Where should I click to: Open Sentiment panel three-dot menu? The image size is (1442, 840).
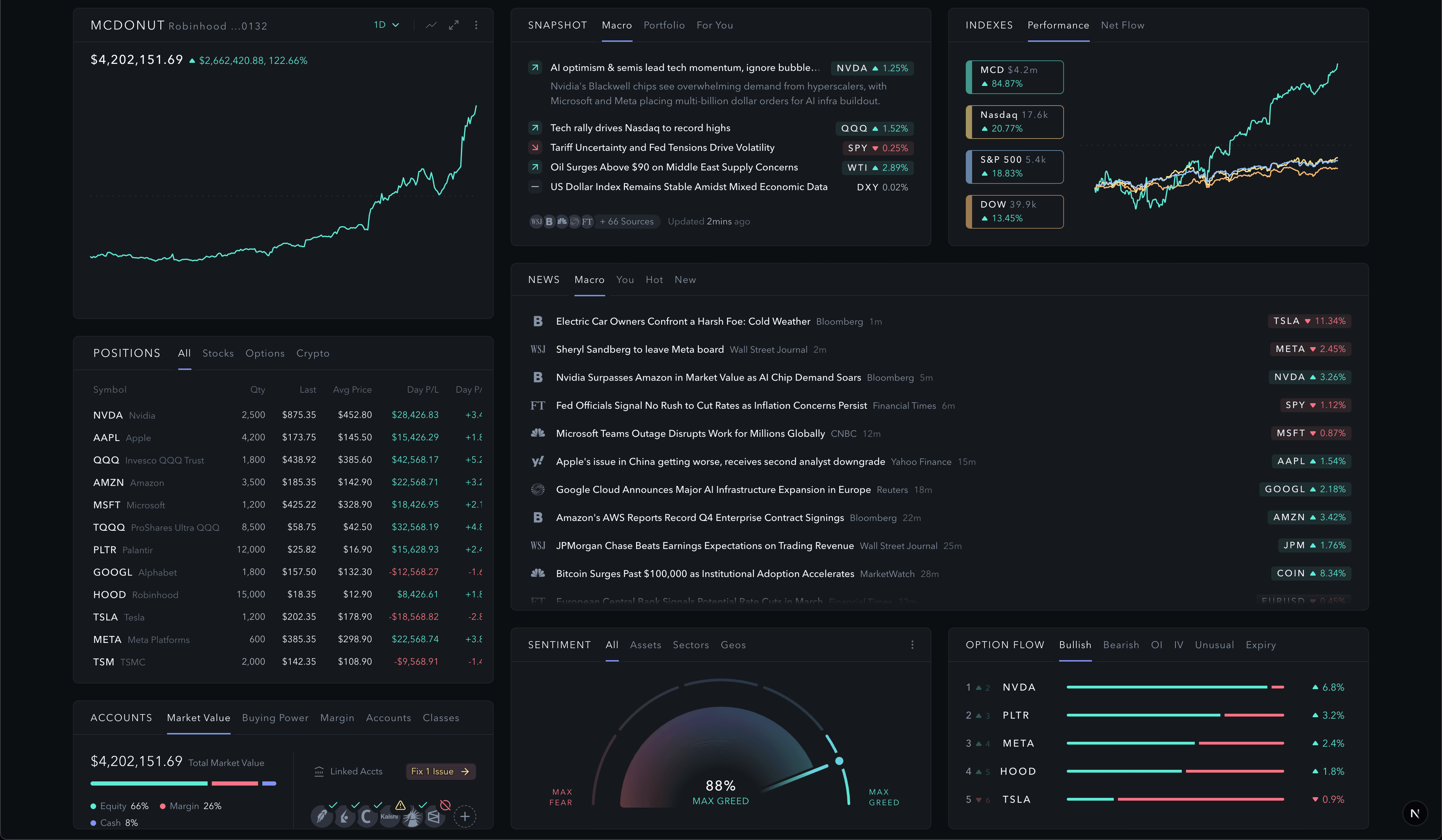click(x=912, y=645)
